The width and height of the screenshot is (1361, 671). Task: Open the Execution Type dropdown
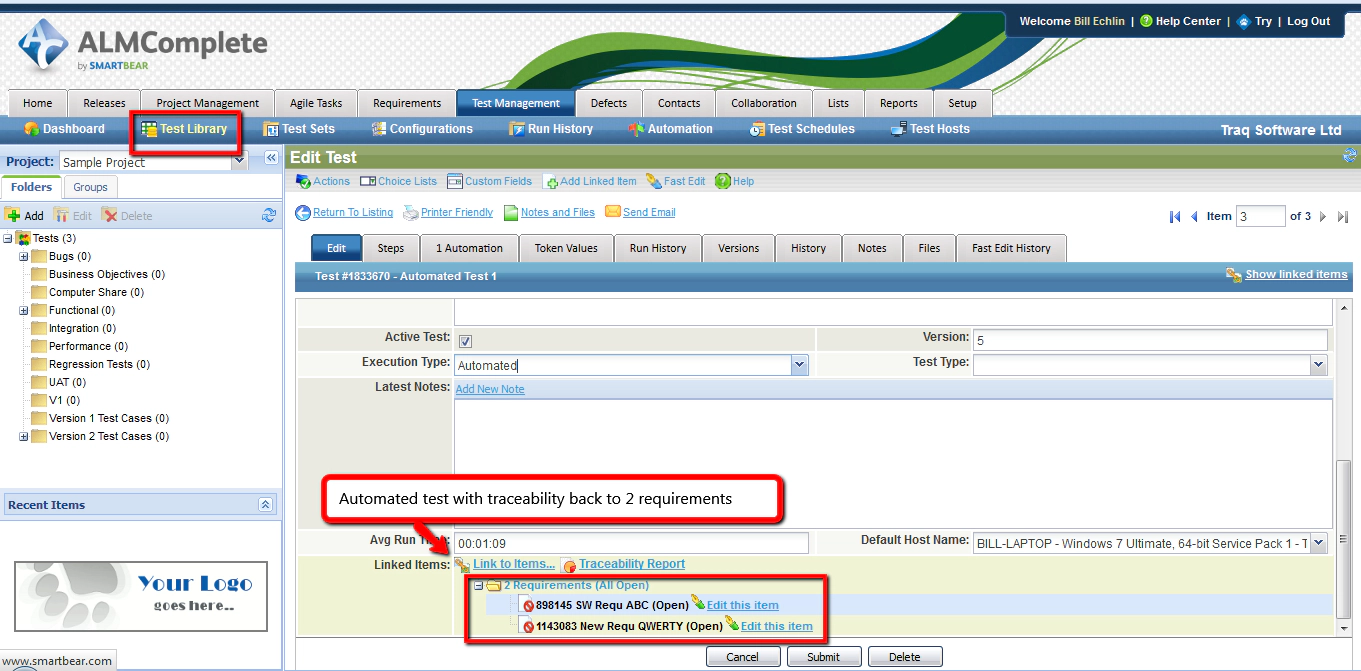(798, 365)
